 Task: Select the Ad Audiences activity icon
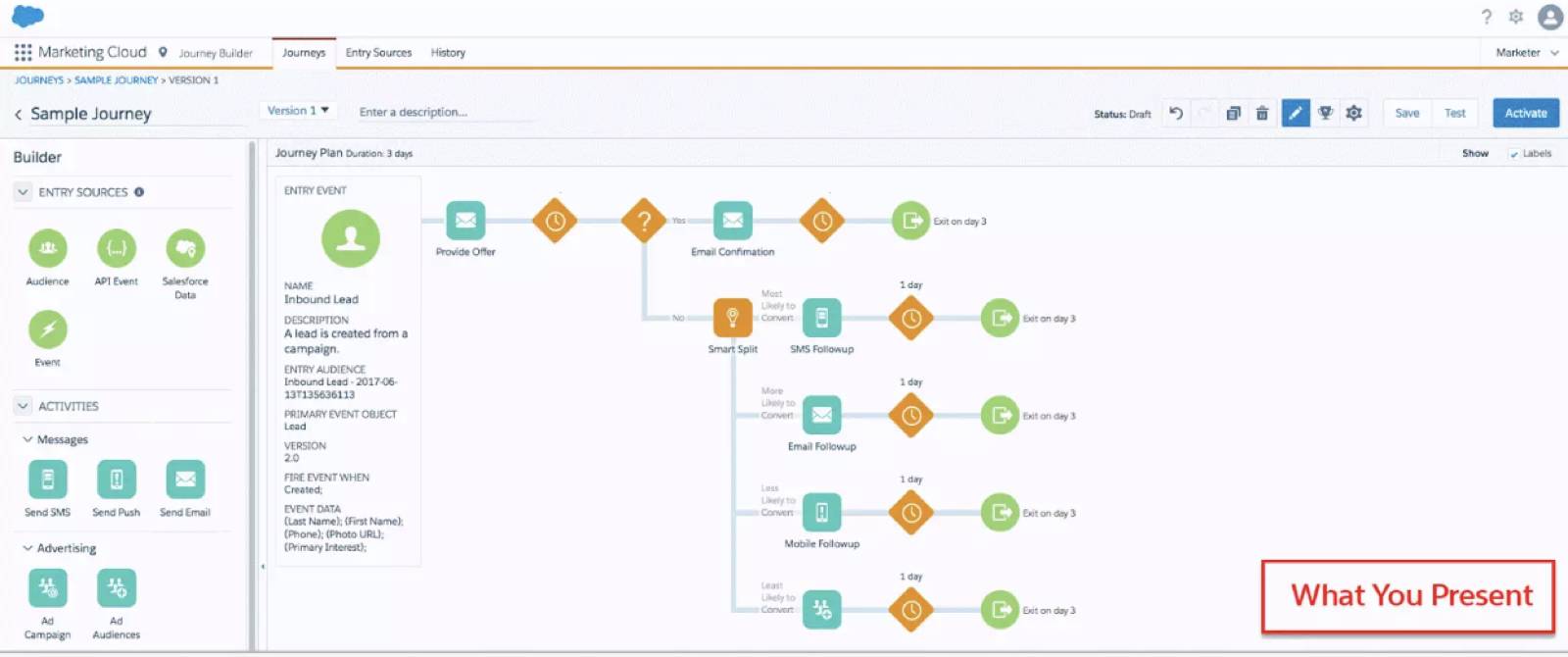[117, 588]
